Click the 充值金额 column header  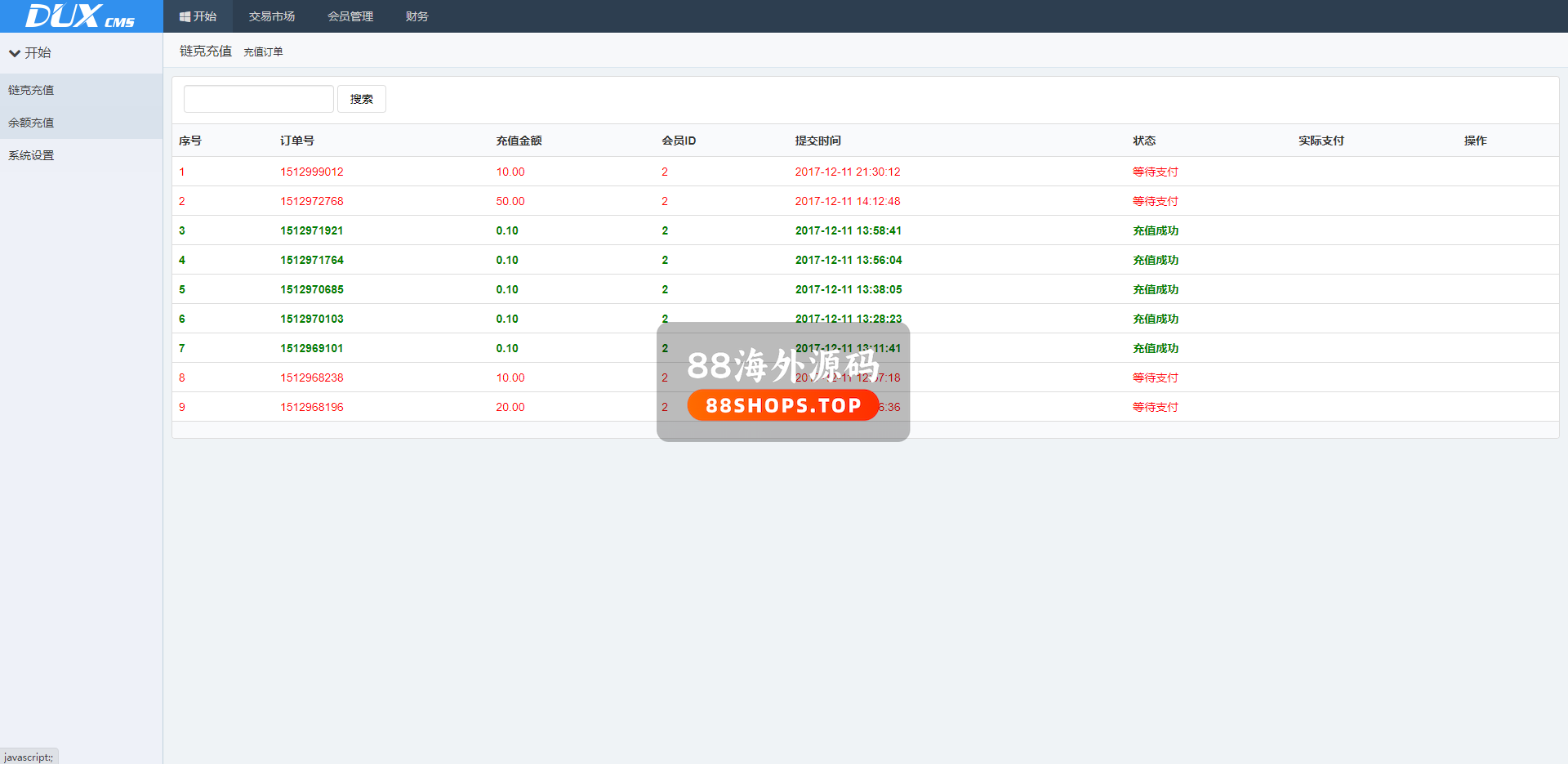tap(519, 141)
